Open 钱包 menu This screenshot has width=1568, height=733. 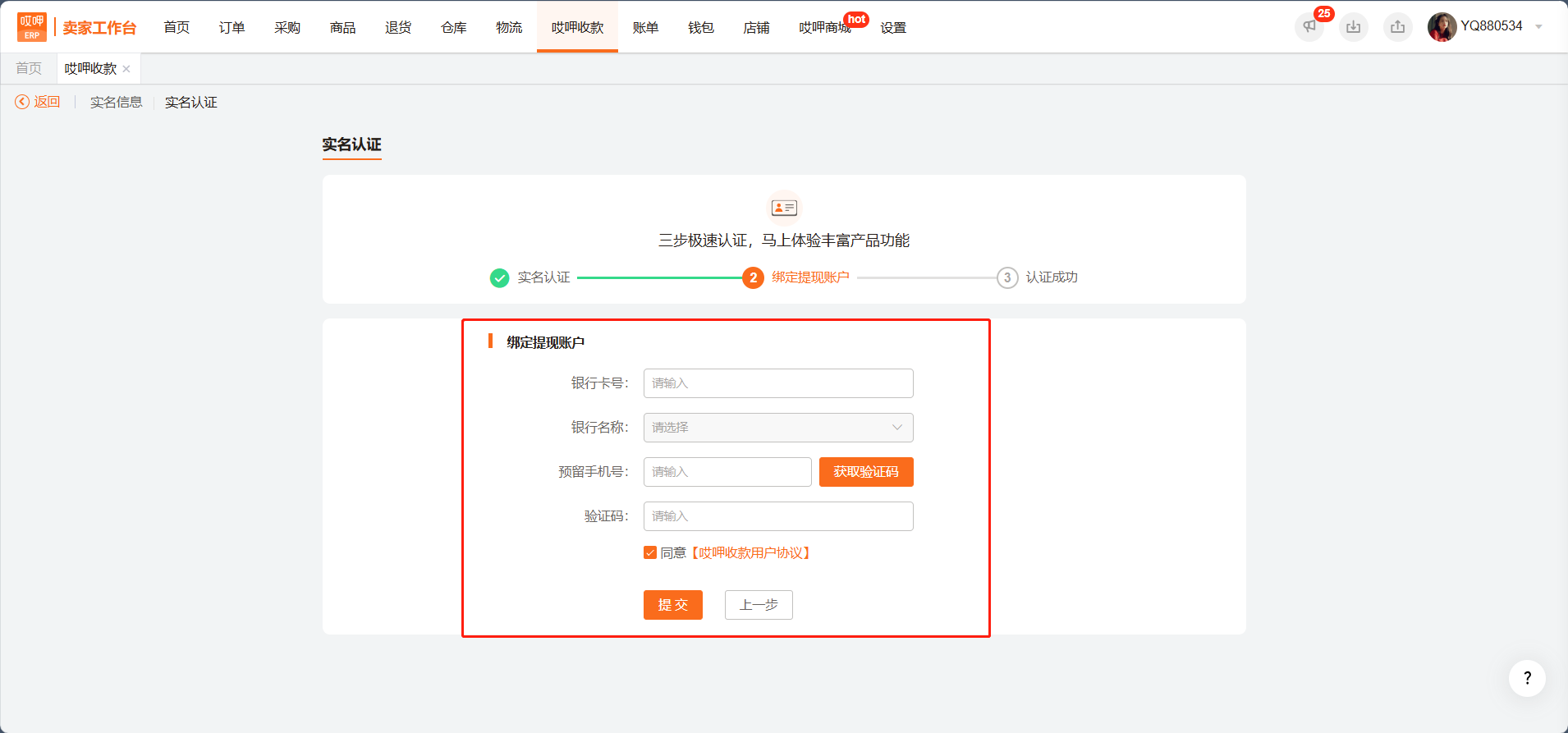pos(701,27)
